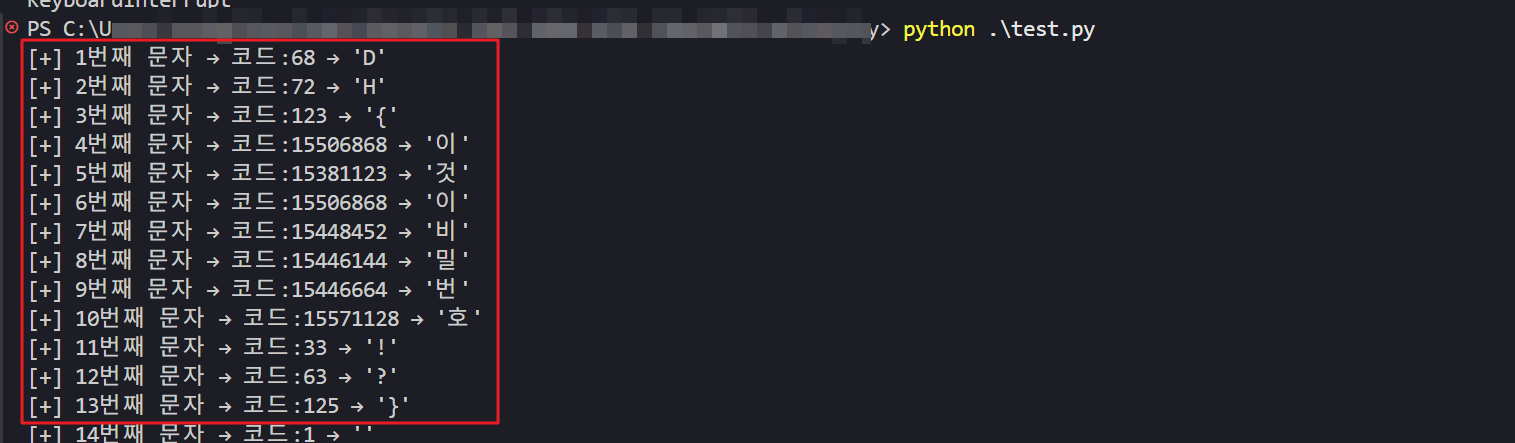
Task: Click the red error decoration beside the prompt
Action: [x=12, y=29]
